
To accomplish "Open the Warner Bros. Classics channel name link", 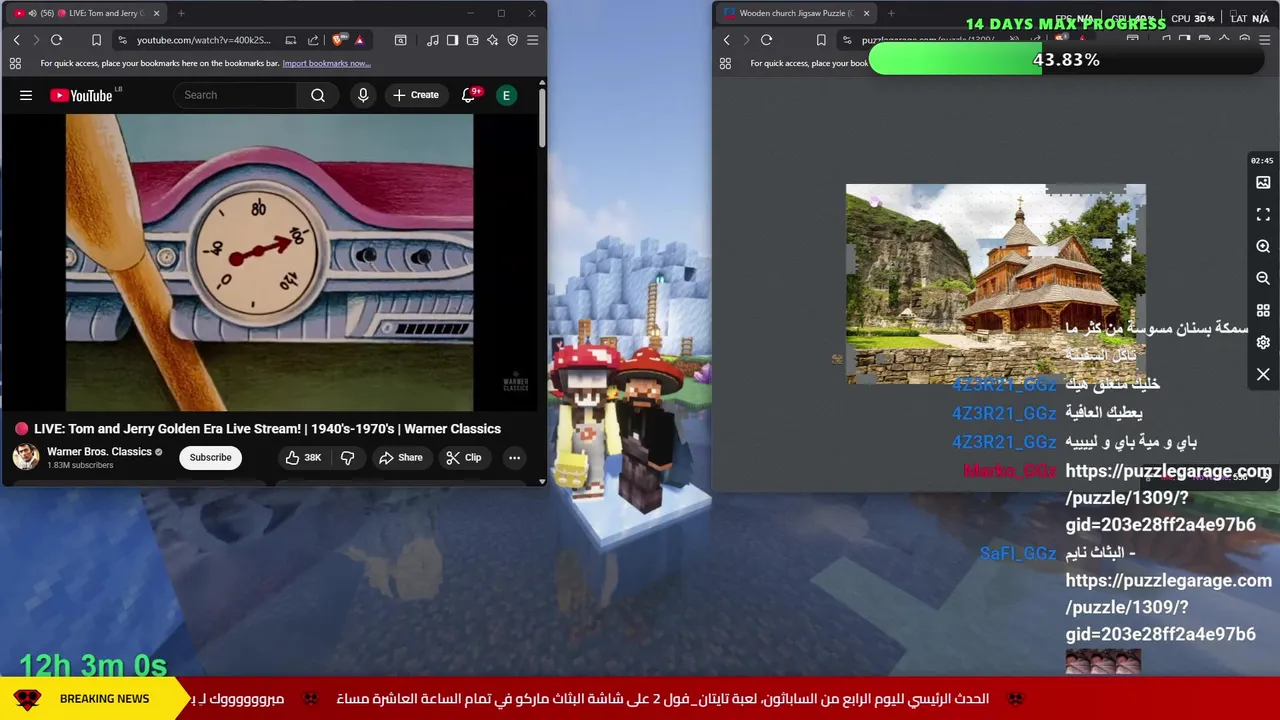I will (99, 452).
